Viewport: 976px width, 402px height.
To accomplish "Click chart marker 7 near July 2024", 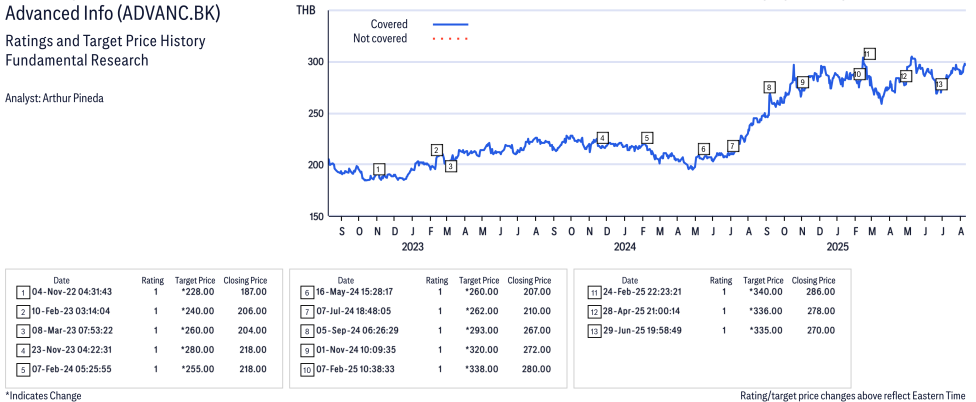I will (x=733, y=146).
